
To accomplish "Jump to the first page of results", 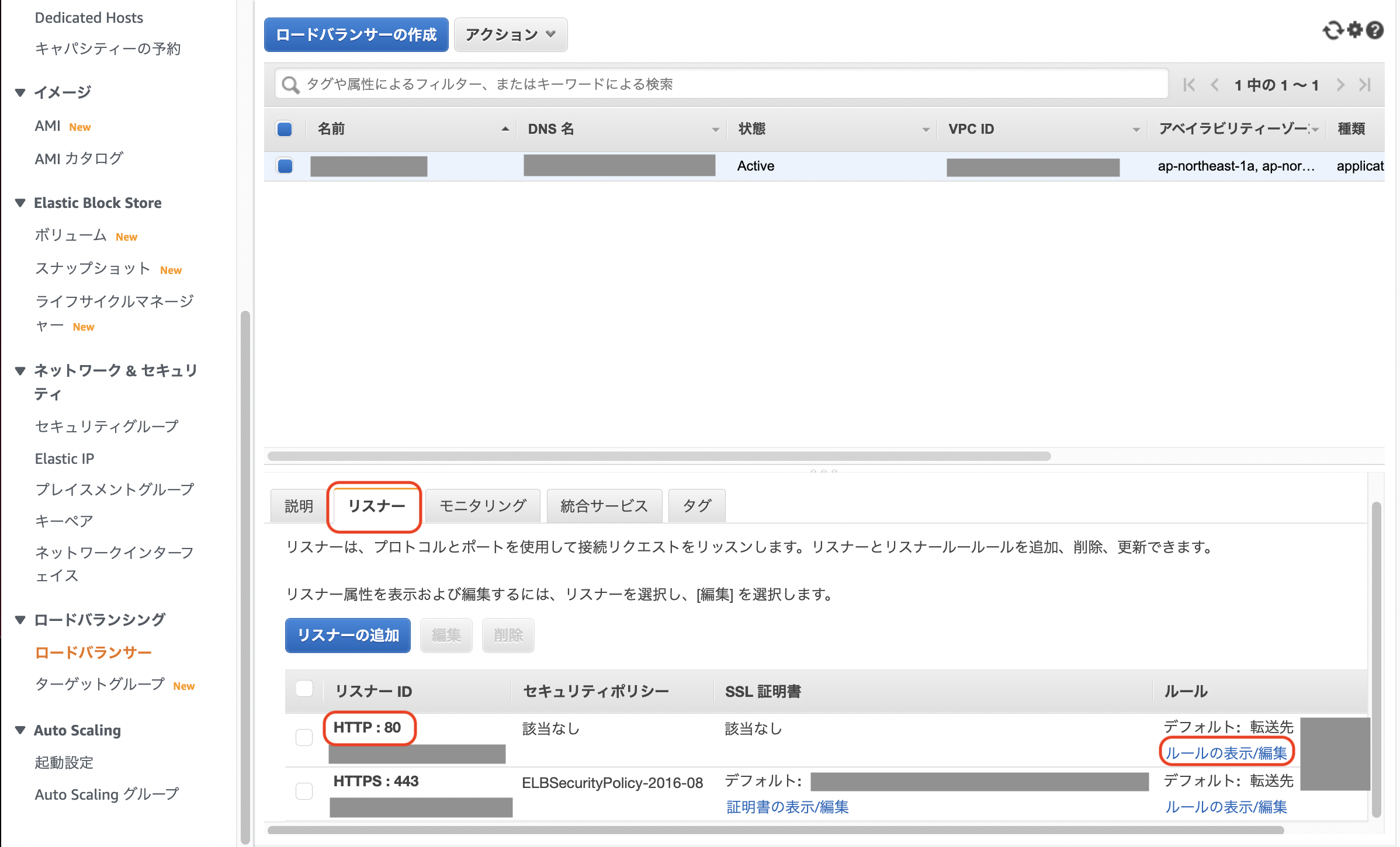I will point(1188,84).
